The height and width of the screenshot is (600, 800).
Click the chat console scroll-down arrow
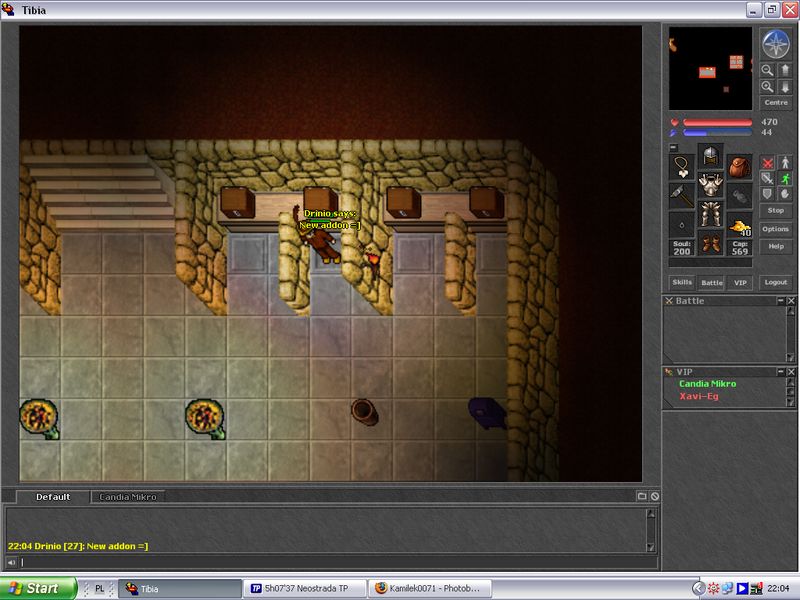tap(651, 547)
